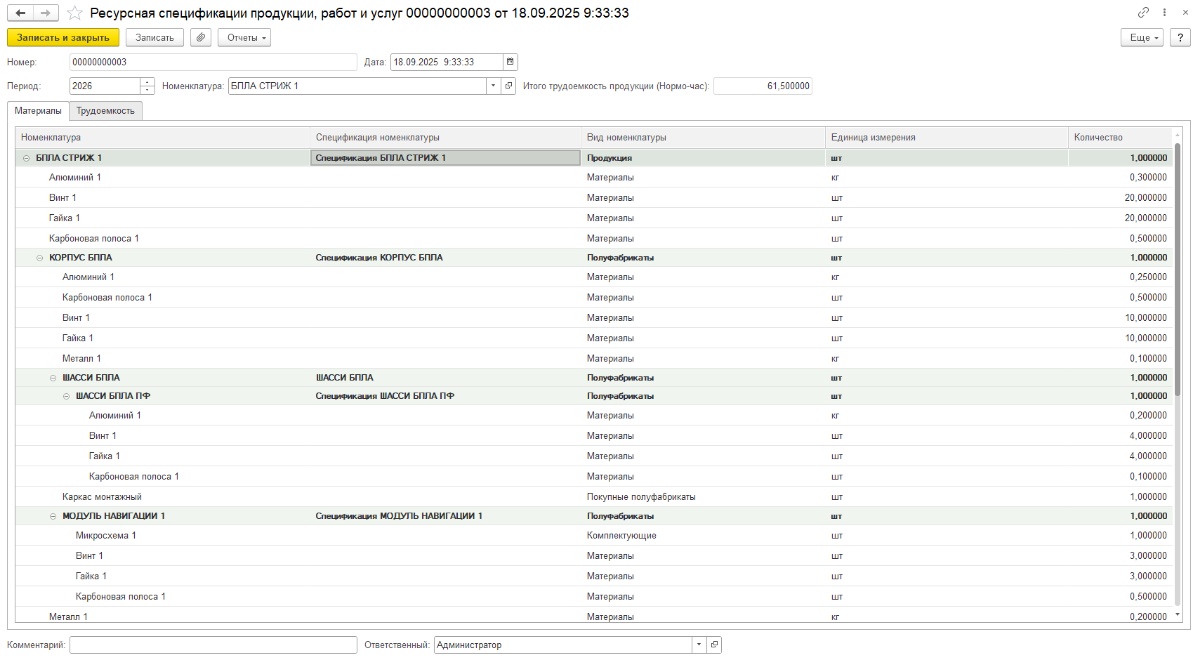Click the Записать button
Image resolution: width=1200 pixels, height=660 pixels.
tap(154, 37)
